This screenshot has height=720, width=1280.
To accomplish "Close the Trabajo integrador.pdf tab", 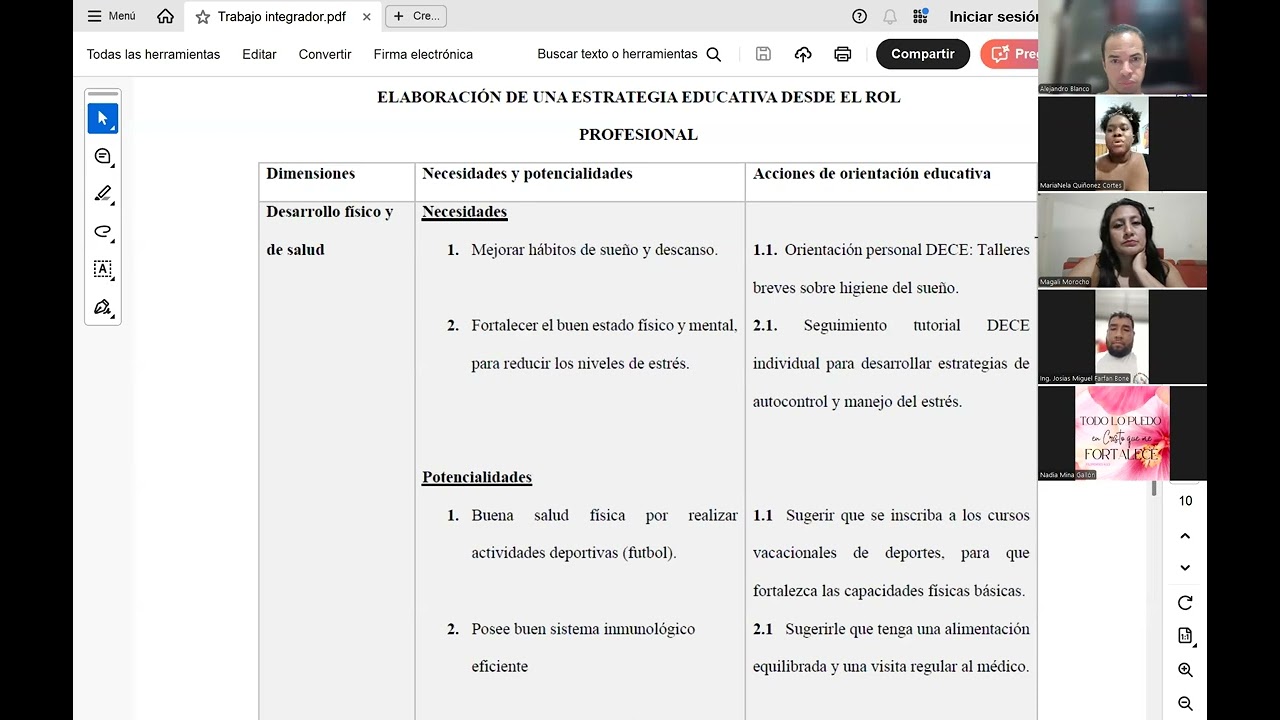I will 367,17.
